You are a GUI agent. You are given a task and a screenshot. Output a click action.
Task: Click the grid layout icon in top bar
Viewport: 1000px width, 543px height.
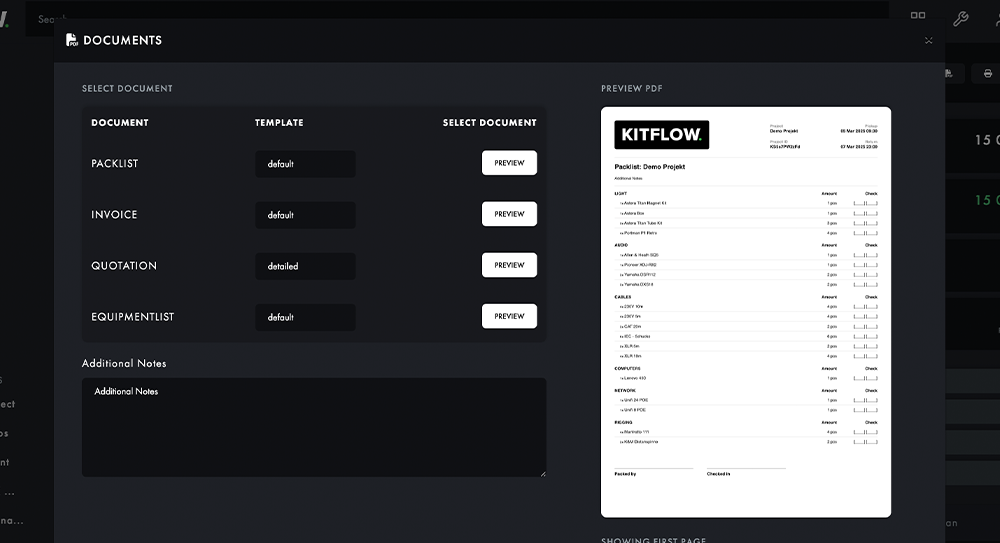pos(918,17)
